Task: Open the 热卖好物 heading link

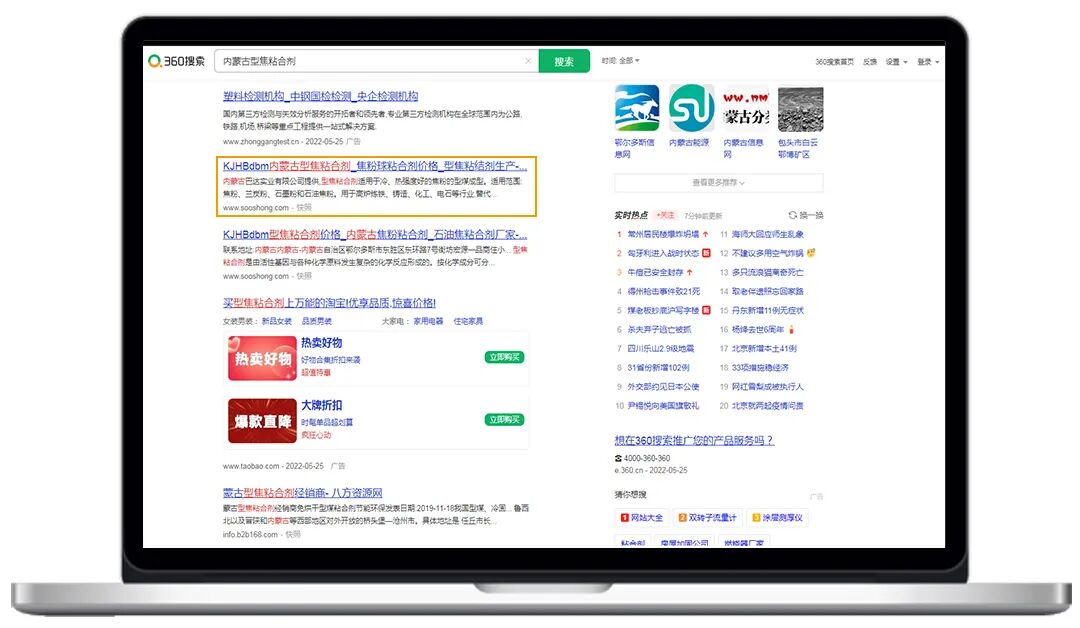Action: pos(322,343)
